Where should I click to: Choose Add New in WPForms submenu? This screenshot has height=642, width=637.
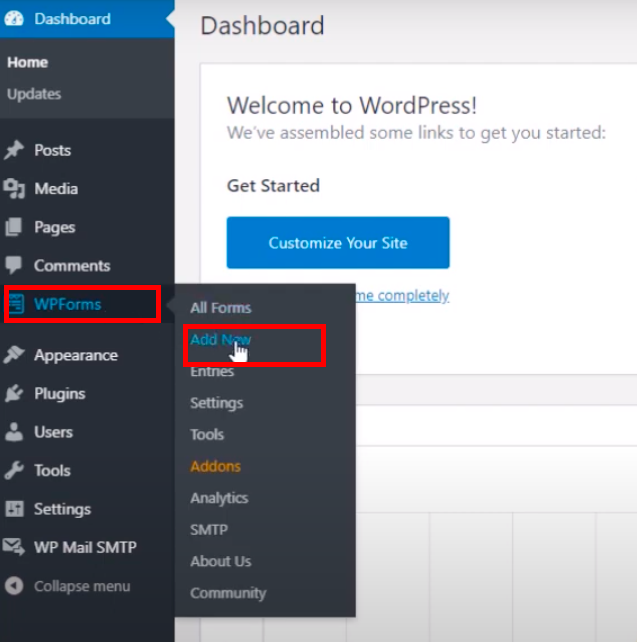pos(221,339)
